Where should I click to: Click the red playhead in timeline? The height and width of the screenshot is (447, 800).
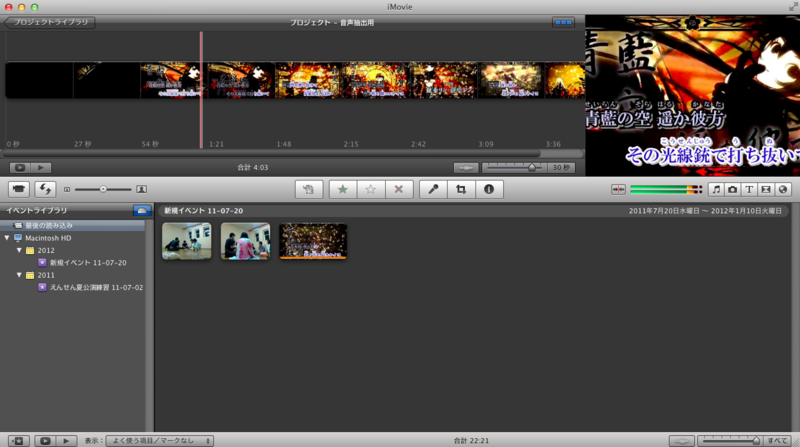[202, 90]
